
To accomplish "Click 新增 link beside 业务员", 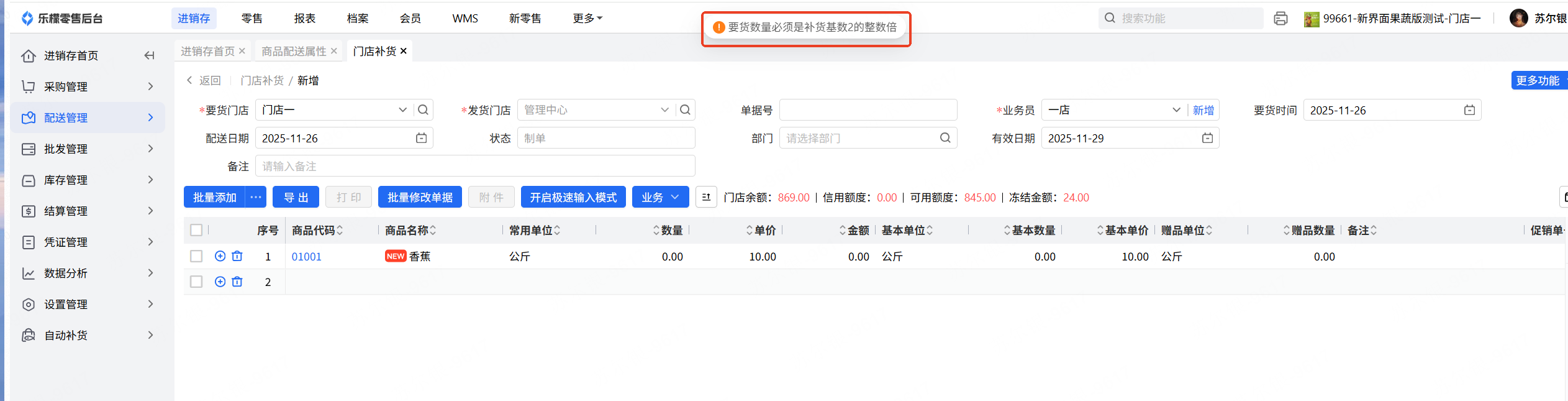I will click(1203, 110).
